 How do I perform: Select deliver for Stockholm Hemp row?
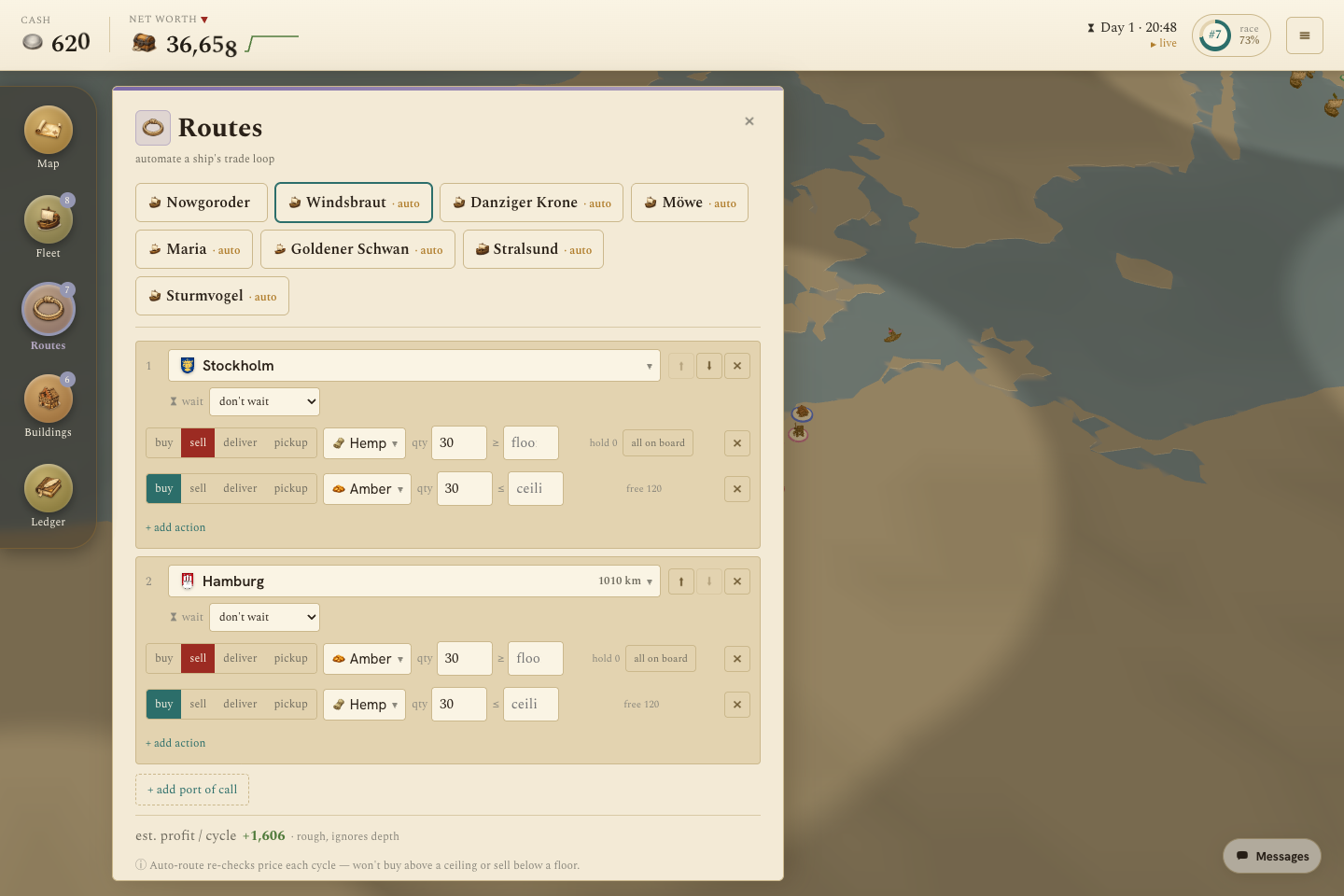click(x=240, y=443)
